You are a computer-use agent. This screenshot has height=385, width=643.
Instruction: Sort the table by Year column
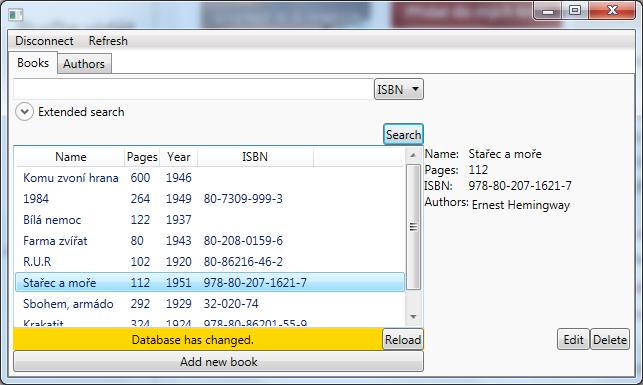point(178,157)
